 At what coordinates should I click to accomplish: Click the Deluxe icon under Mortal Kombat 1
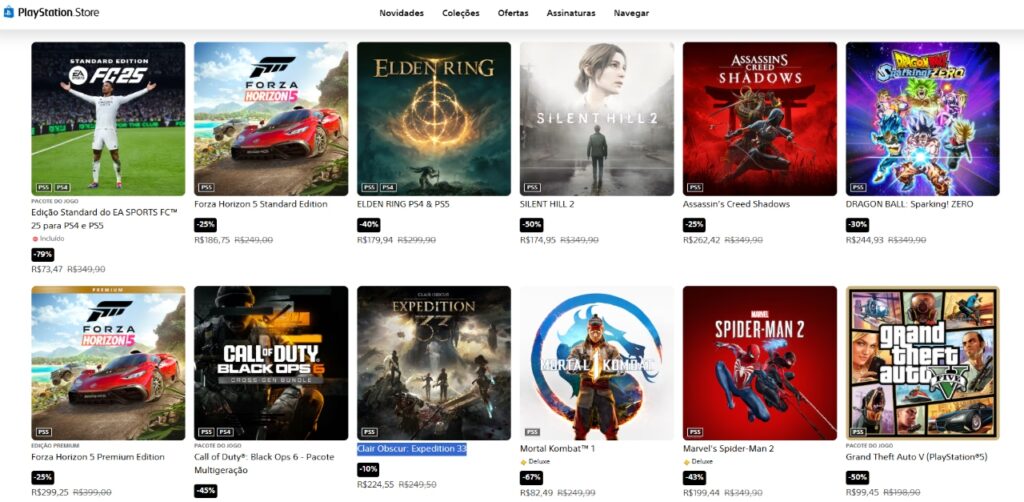click(523, 462)
